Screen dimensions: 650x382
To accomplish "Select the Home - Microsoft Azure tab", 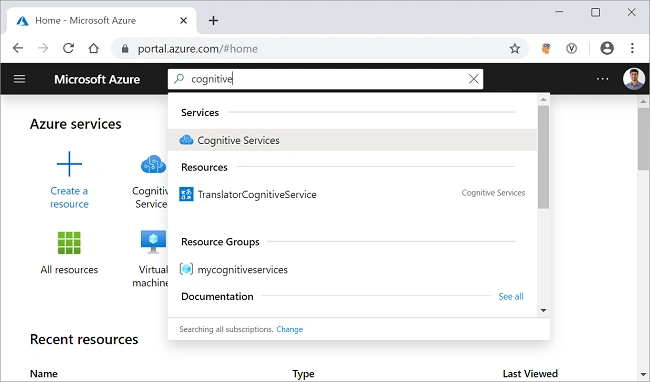I will tap(102, 20).
